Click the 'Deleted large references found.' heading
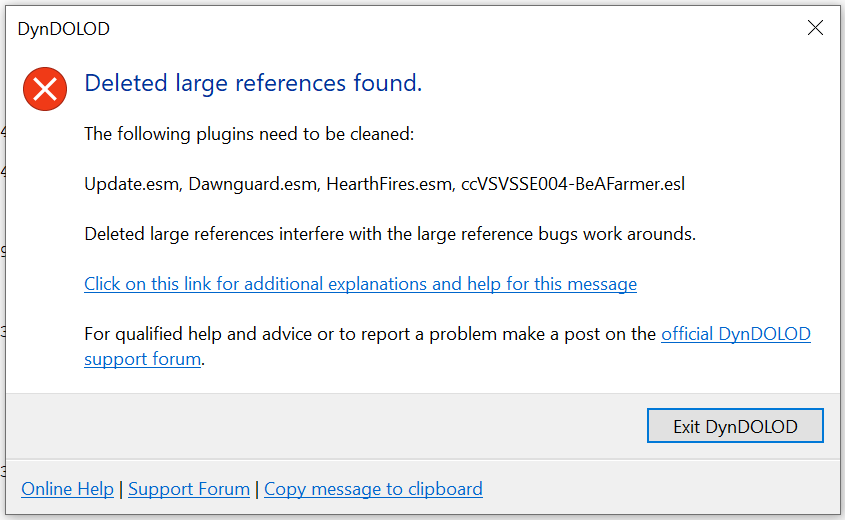This screenshot has height=520, width=845. (x=253, y=83)
